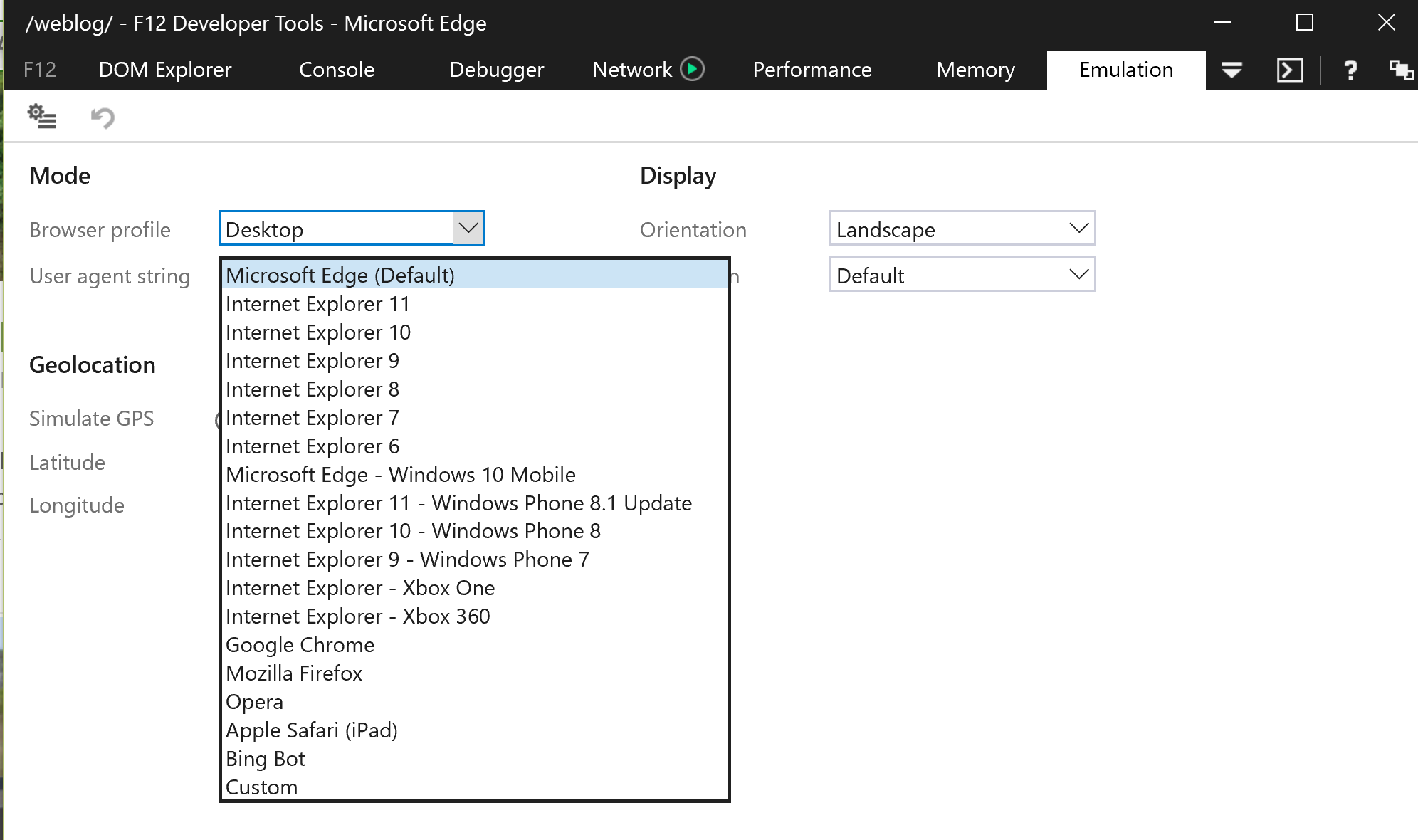Open the Console panel
The height and width of the screenshot is (840, 1418).
tap(337, 69)
